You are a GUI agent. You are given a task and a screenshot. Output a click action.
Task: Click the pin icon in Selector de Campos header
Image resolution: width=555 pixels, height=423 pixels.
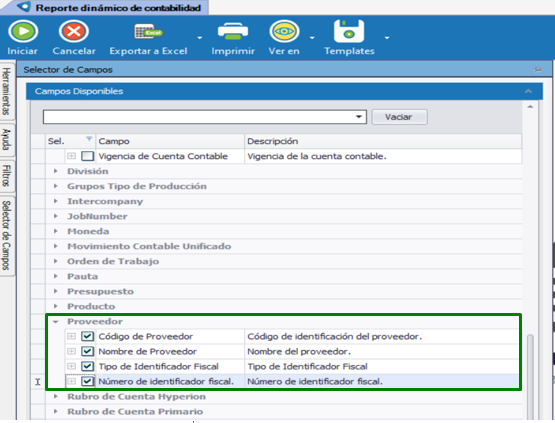point(538,69)
